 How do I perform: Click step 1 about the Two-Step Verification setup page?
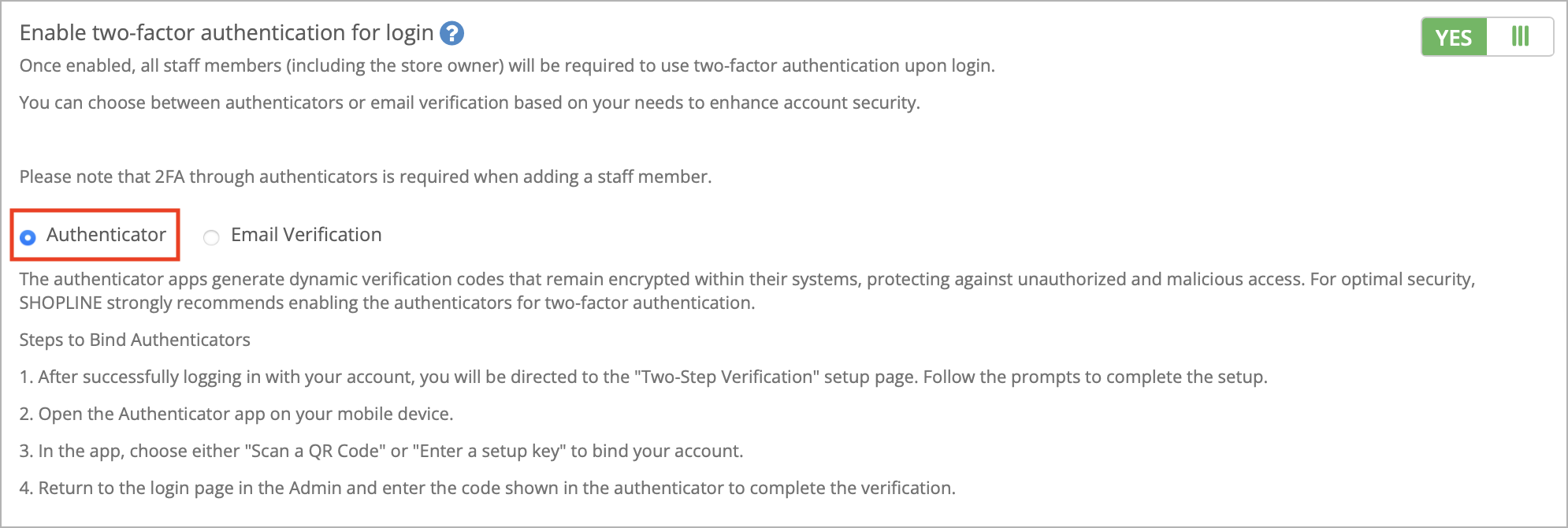(x=644, y=377)
